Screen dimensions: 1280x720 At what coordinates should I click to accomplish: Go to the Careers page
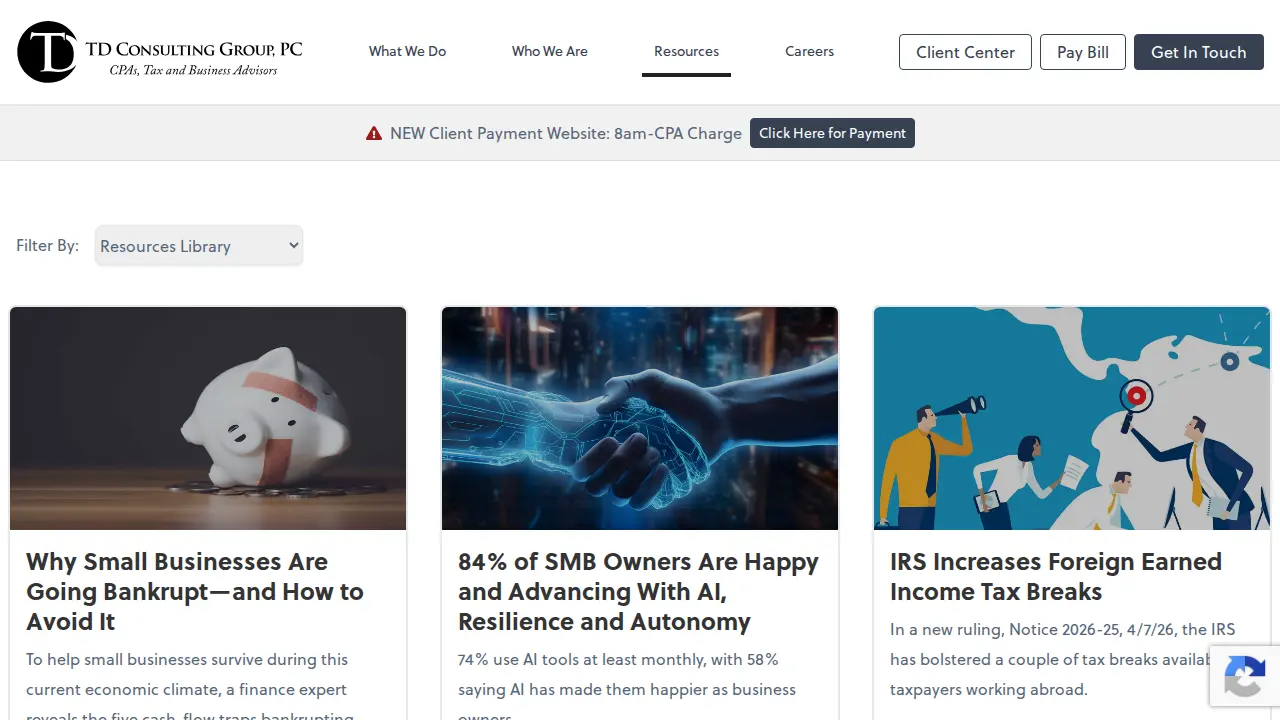click(809, 51)
